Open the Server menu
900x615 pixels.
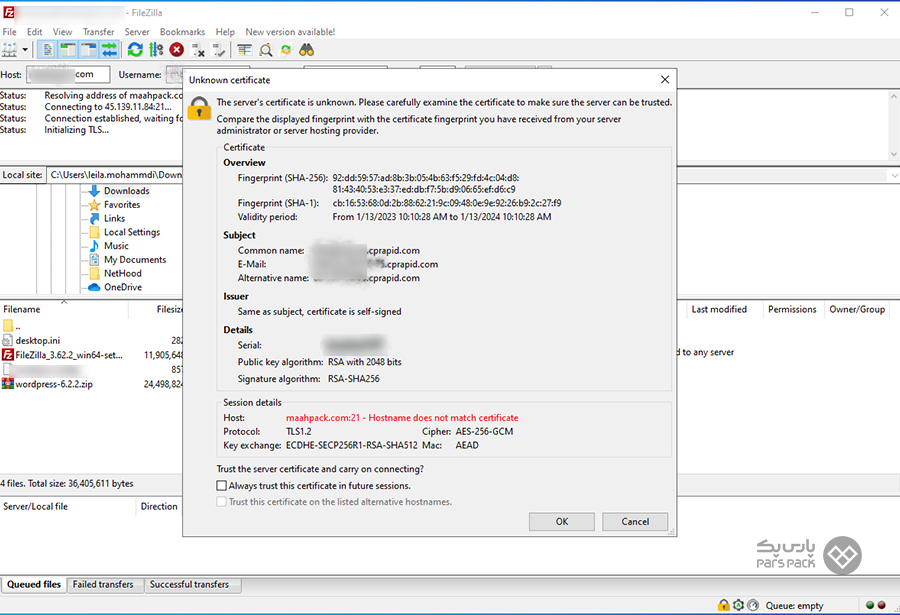coord(137,32)
